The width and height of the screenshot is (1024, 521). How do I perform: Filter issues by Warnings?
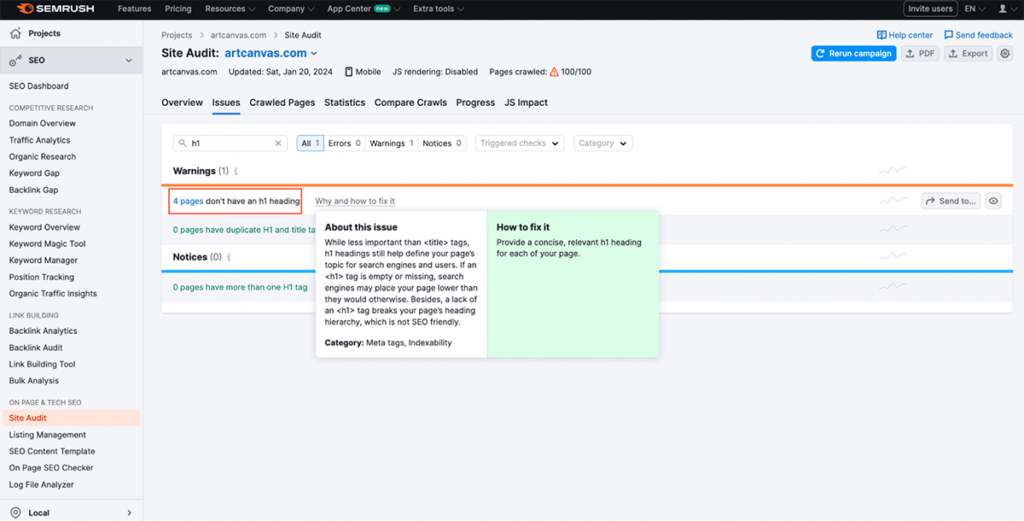pyautogui.click(x=392, y=143)
